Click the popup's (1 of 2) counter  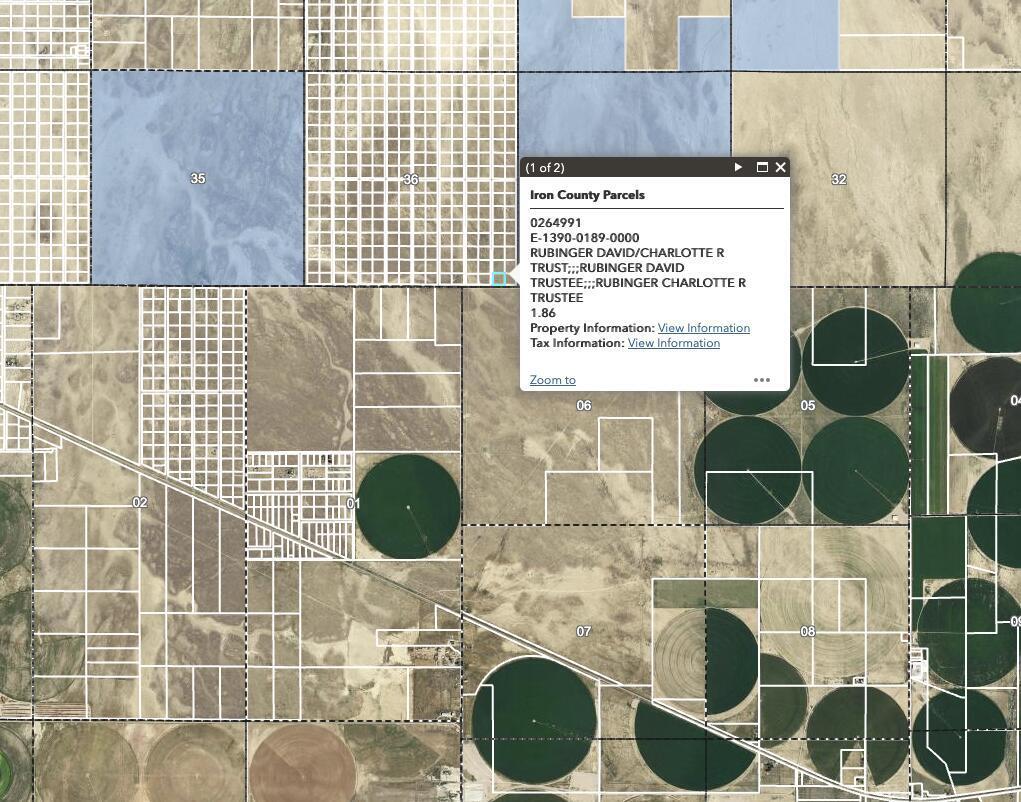click(x=545, y=167)
